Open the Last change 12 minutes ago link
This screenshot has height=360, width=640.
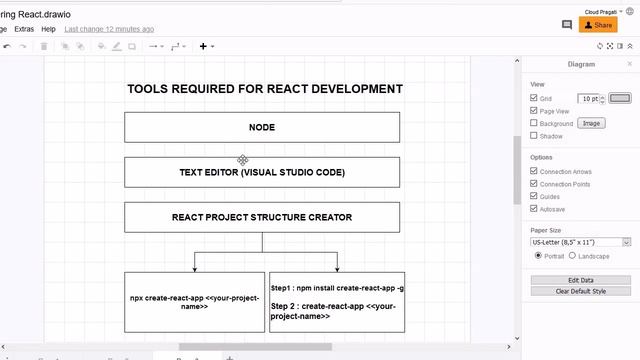pos(109,29)
